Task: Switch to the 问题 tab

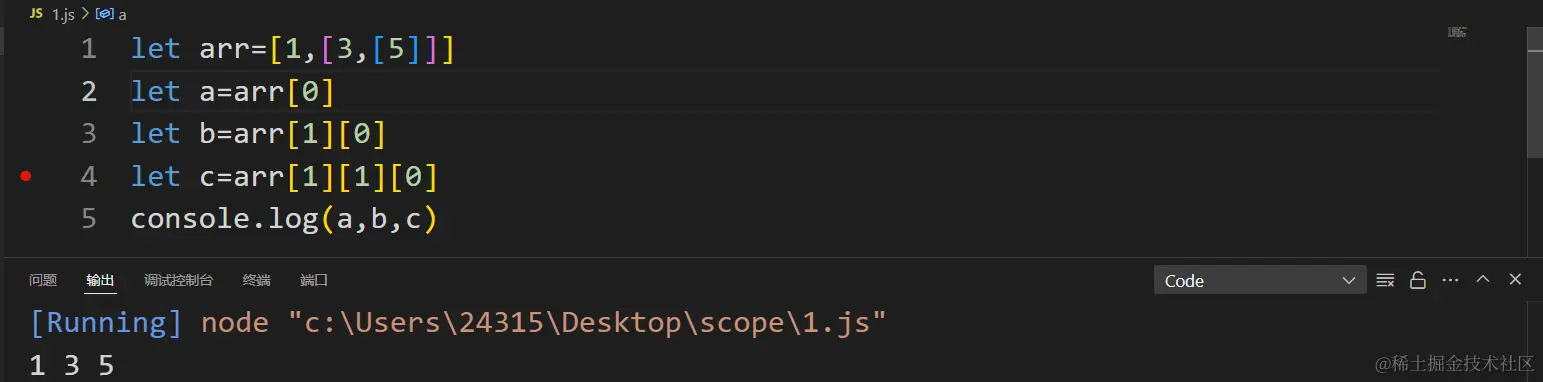Action: 43,281
